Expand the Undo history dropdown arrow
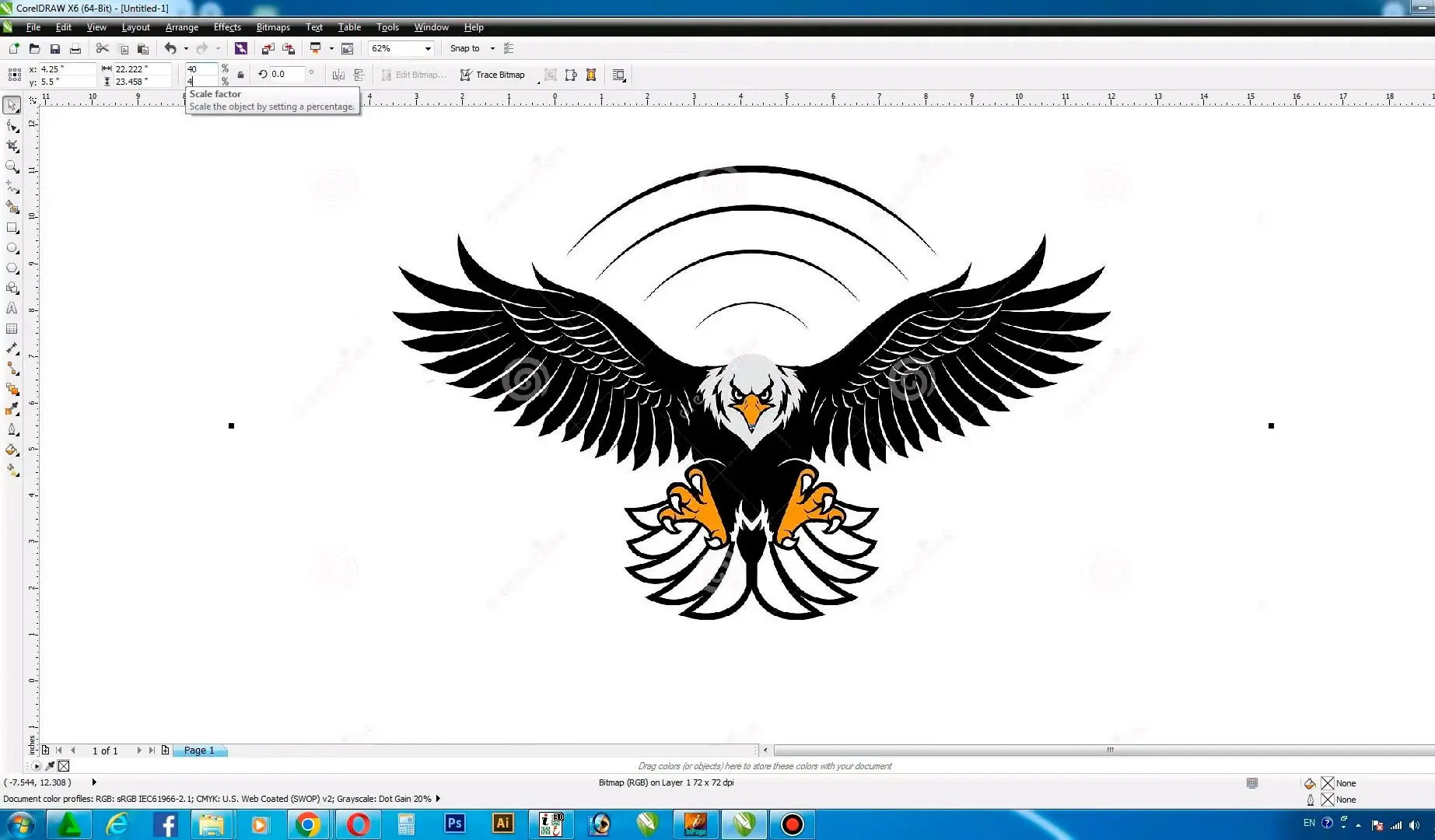This screenshot has height=840, width=1435. click(187, 48)
